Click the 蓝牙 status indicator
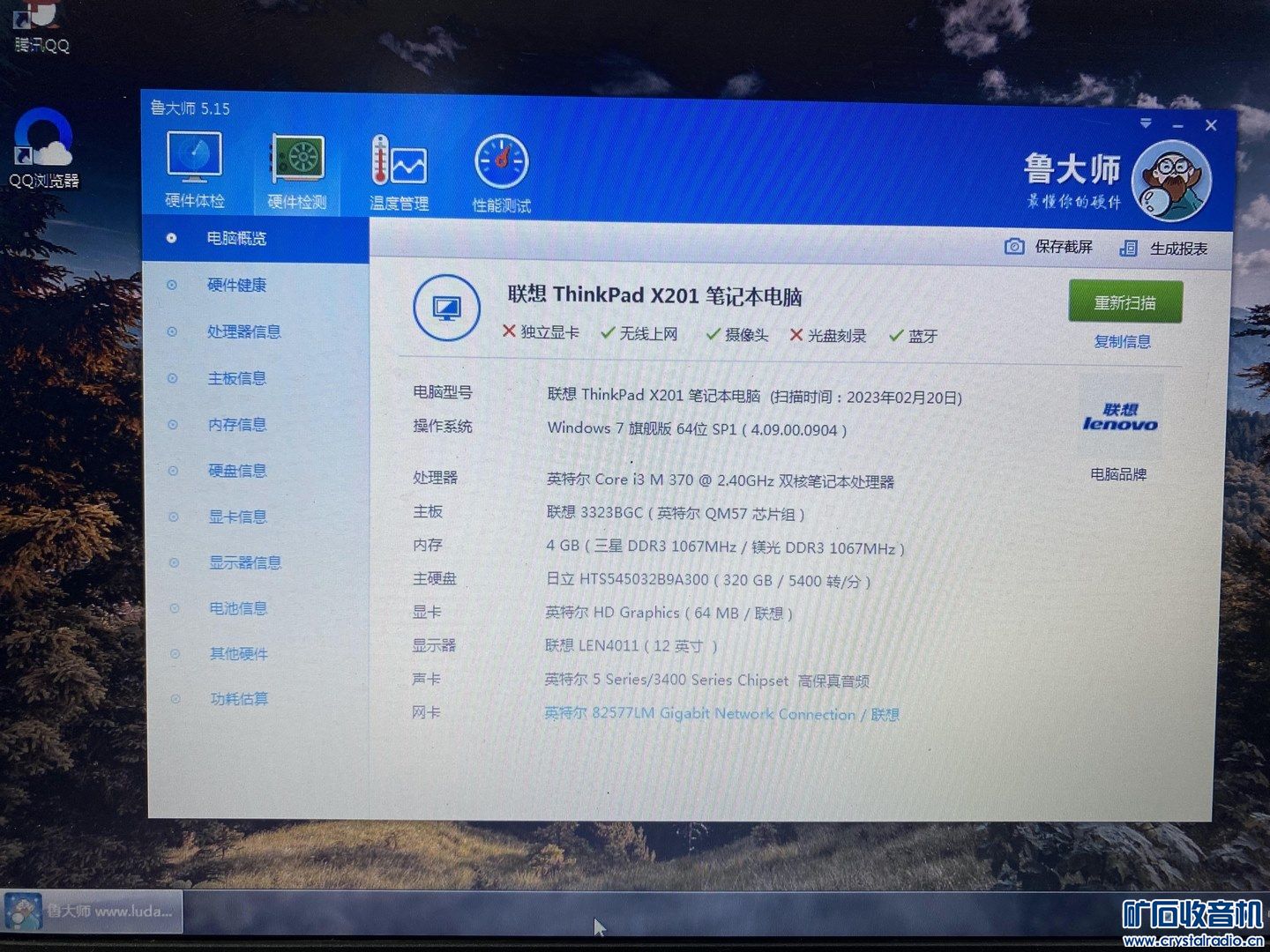This screenshot has height=952, width=1270. click(x=914, y=337)
